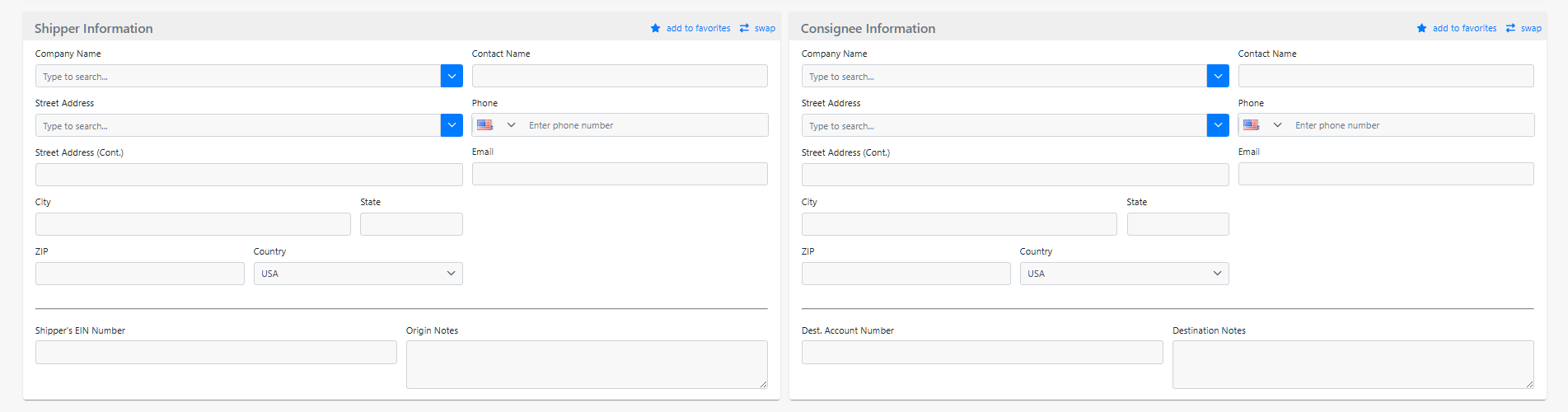The width and height of the screenshot is (1568, 412).
Task: Click the star icon in Shipper Information
Action: tap(655, 28)
